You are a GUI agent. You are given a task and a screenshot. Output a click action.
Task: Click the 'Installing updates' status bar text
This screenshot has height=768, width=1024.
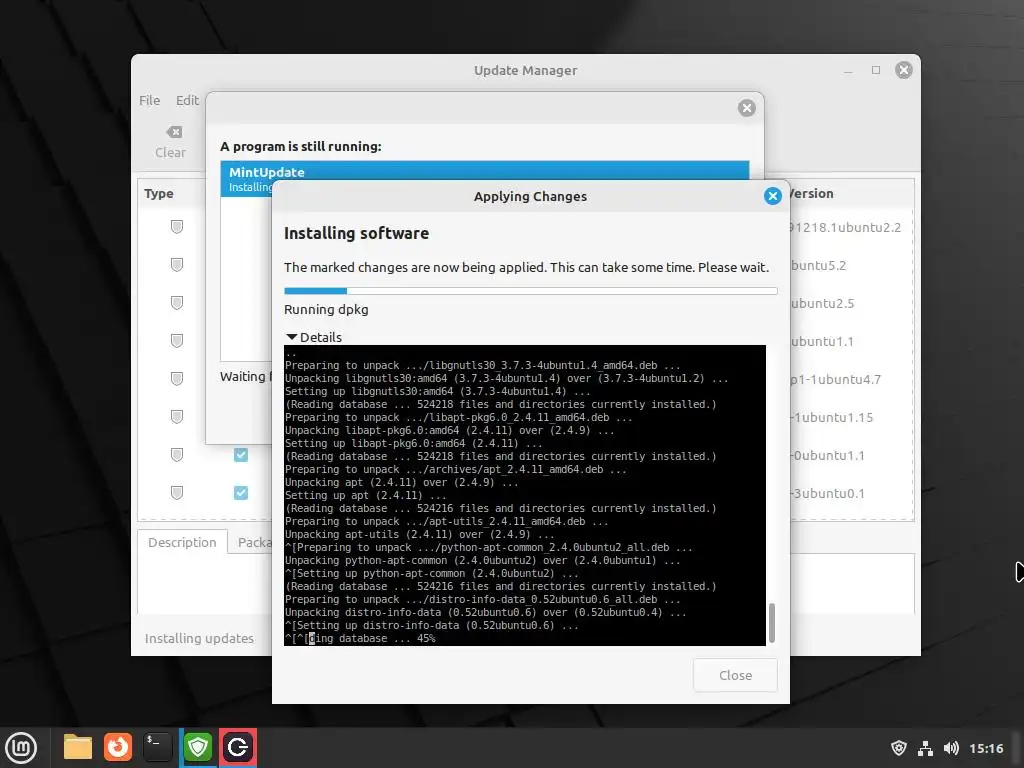(x=199, y=638)
